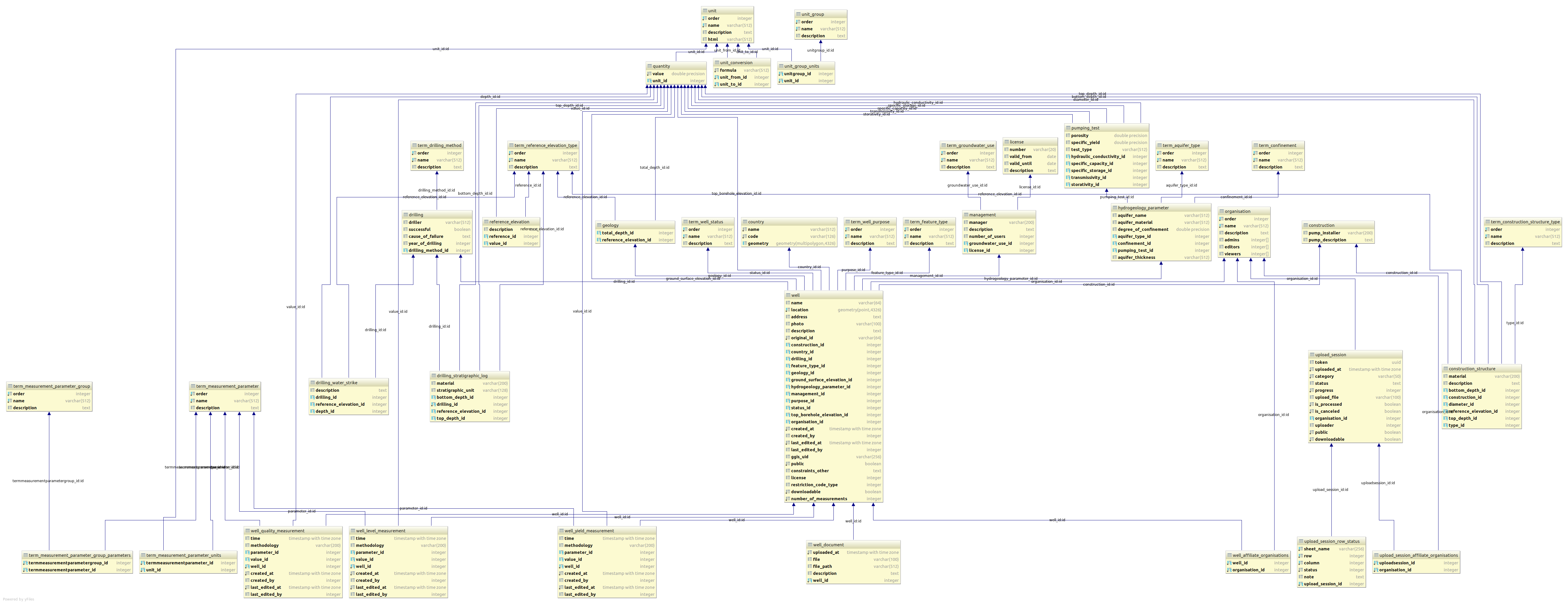Click the table icon of the drilling entity
Image resolution: width=1568 pixels, height=604 pixels.
click(406, 215)
